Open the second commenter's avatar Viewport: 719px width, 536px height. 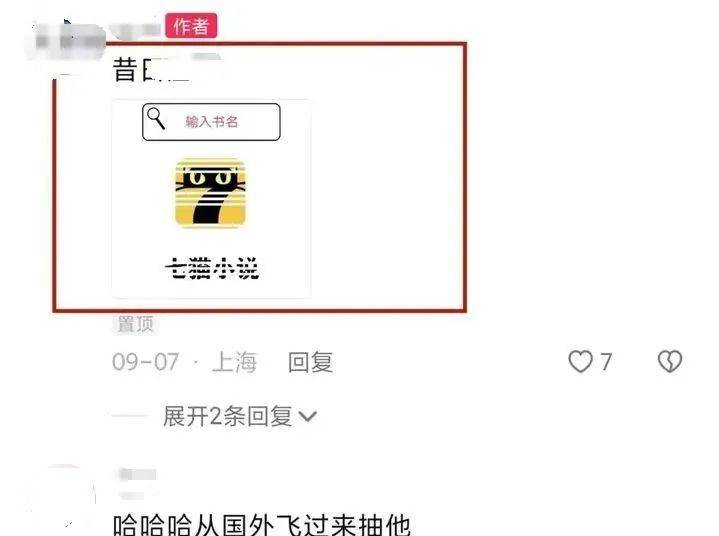point(64,495)
